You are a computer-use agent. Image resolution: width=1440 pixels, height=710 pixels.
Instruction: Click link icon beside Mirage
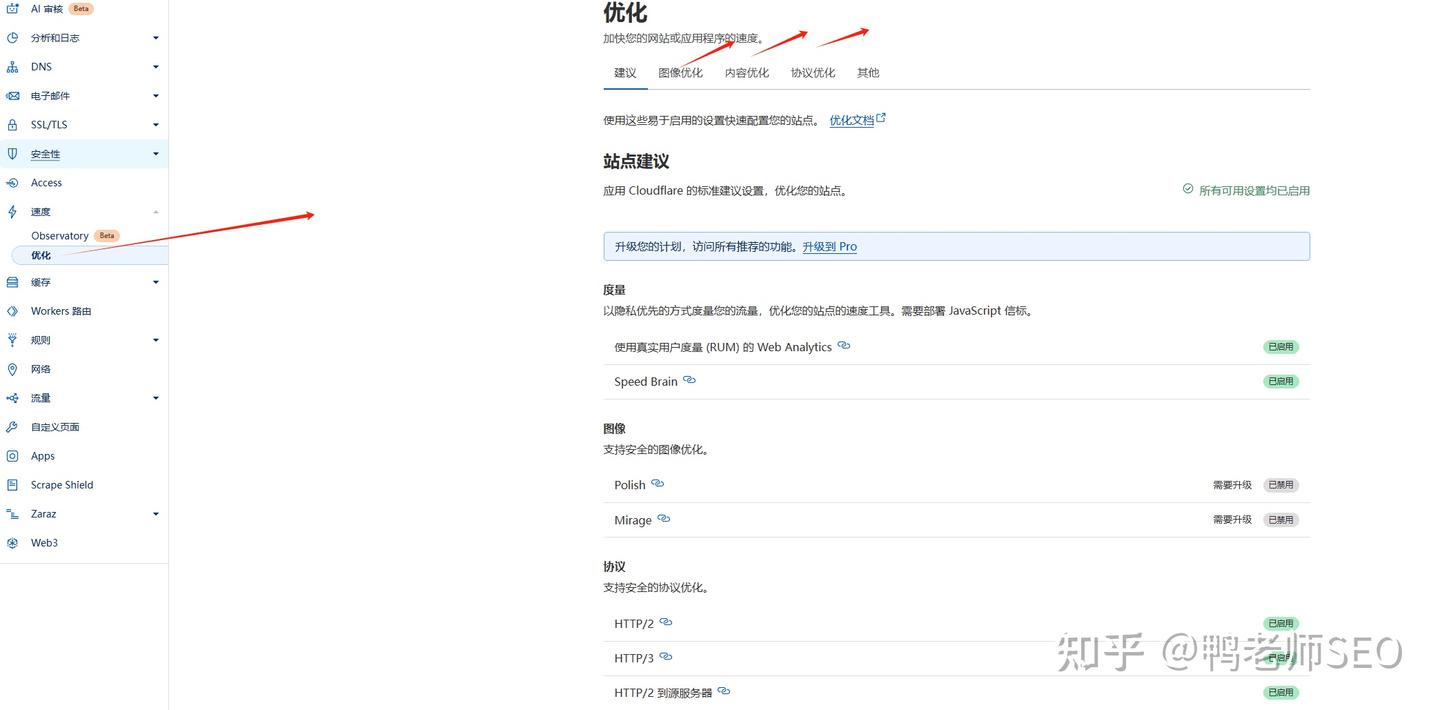coord(663,518)
